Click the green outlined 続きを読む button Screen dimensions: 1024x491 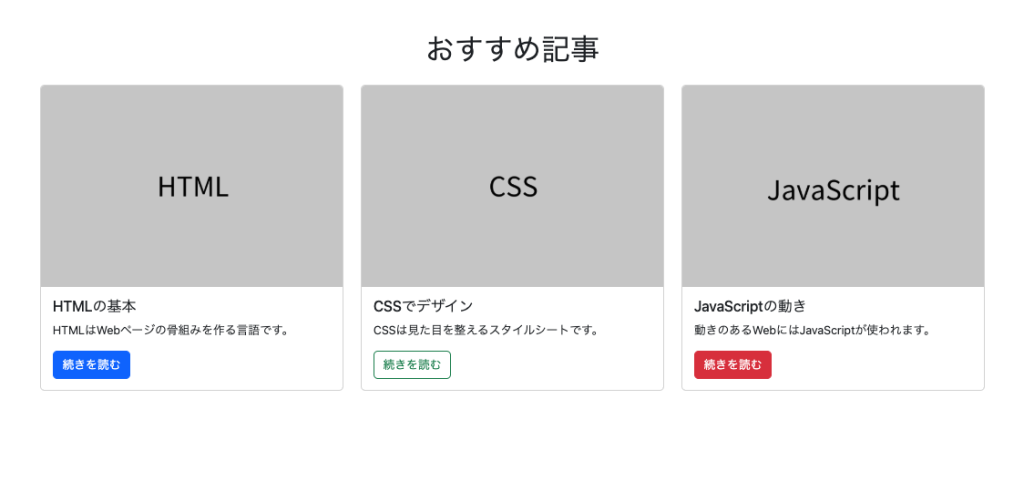412,365
